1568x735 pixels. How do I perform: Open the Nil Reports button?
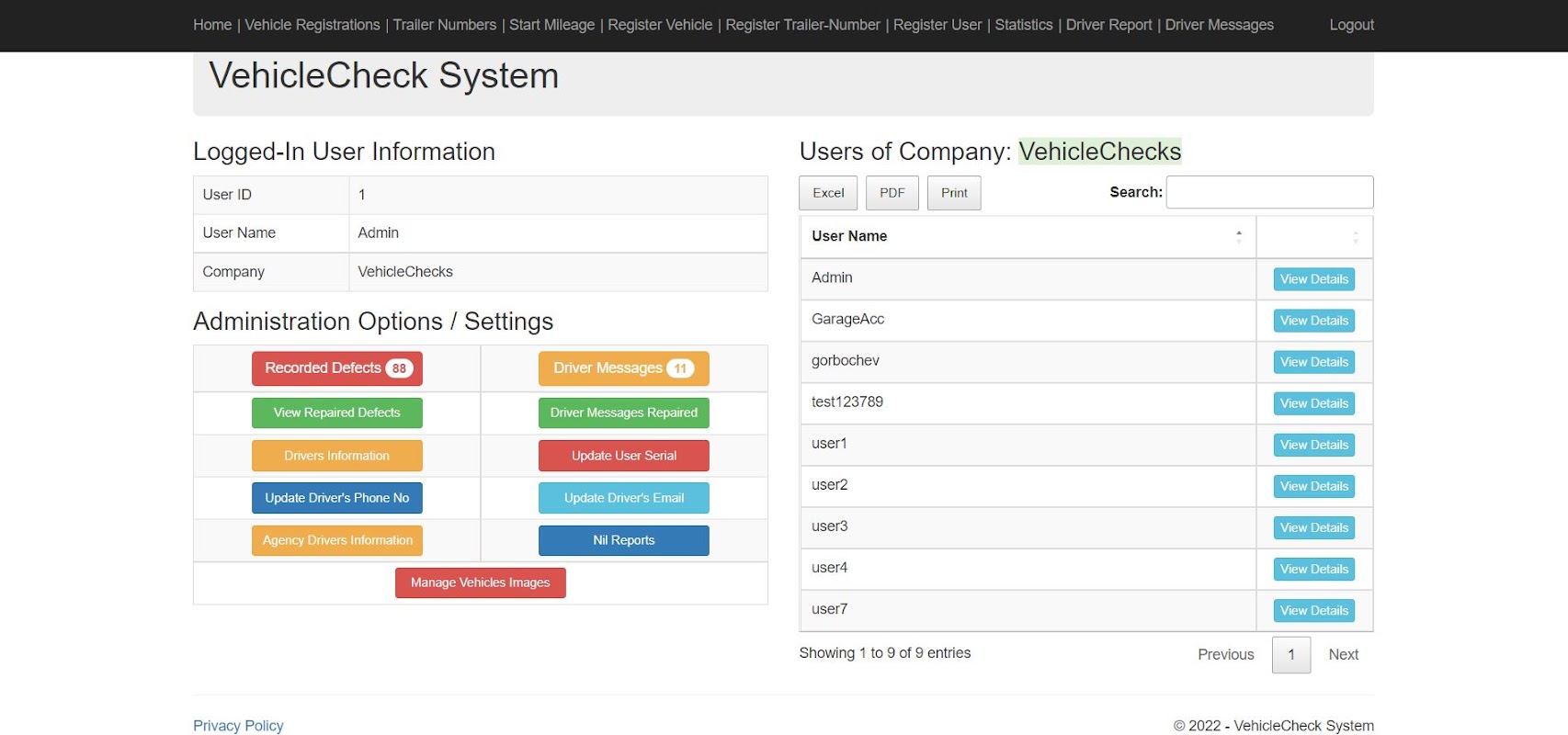pyautogui.click(x=624, y=540)
